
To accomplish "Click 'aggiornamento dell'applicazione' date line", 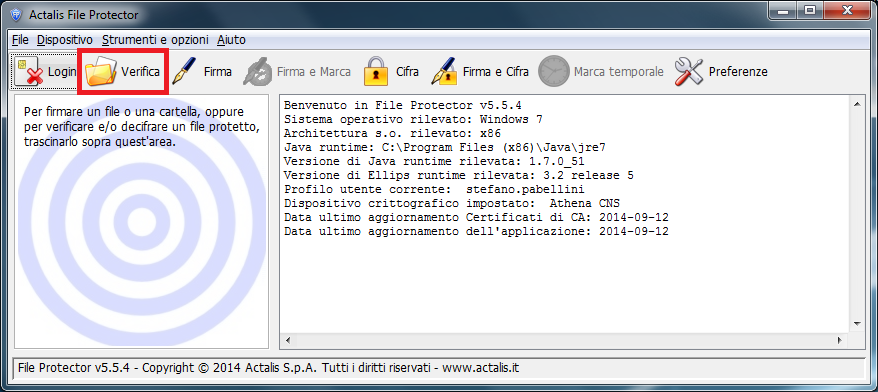I will (477, 231).
